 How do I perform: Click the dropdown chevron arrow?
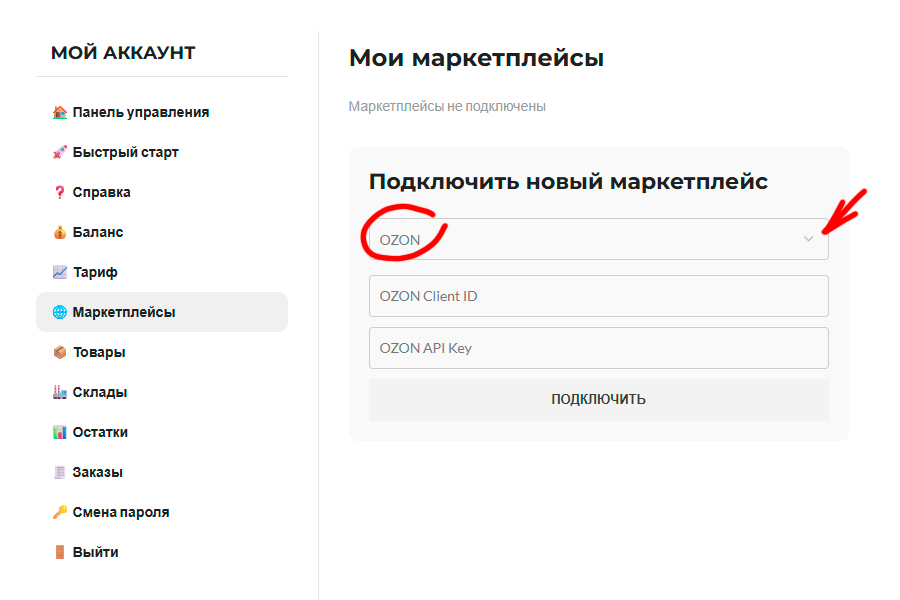coord(808,239)
